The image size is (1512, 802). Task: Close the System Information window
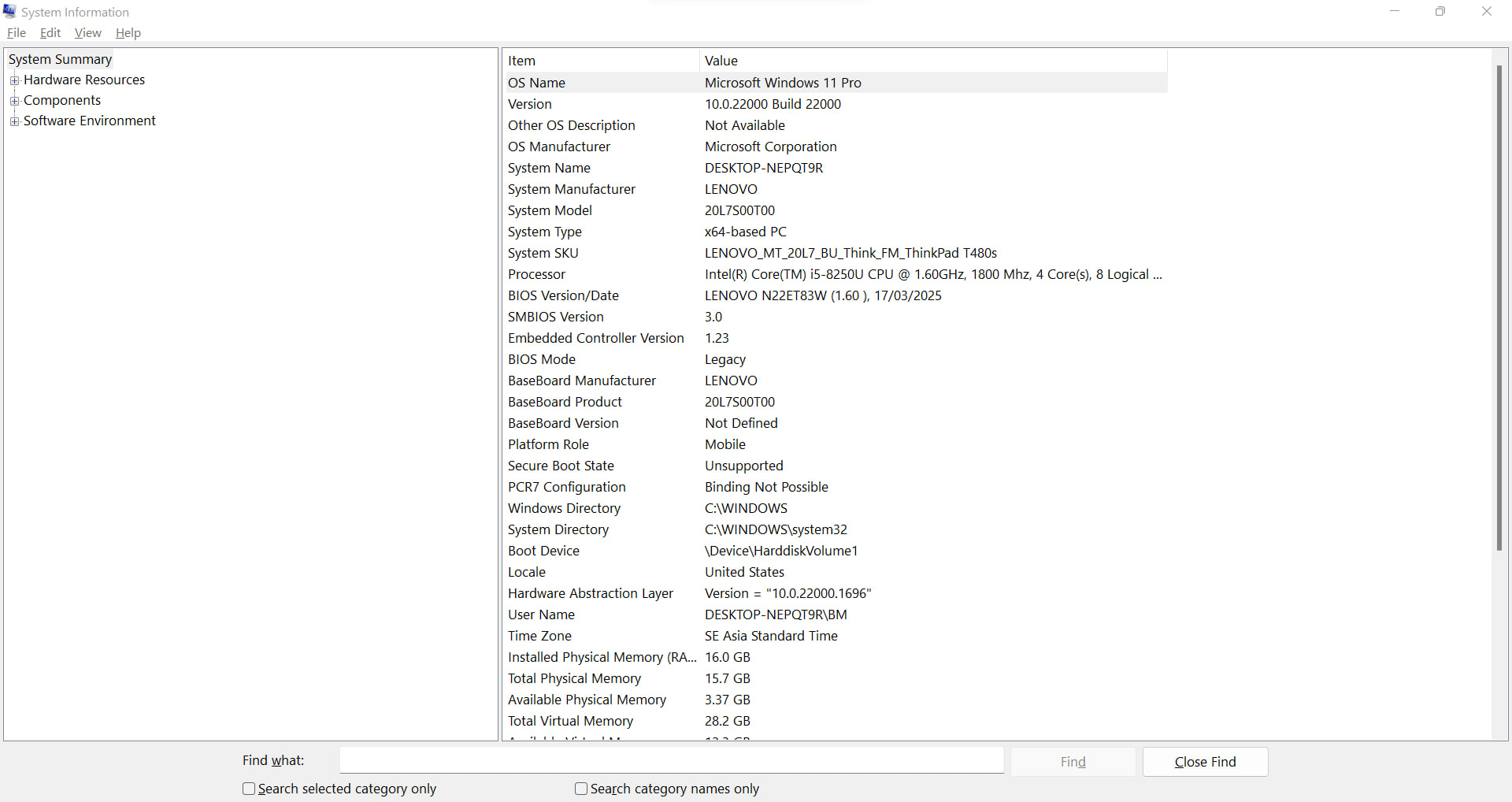pyautogui.click(x=1487, y=11)
